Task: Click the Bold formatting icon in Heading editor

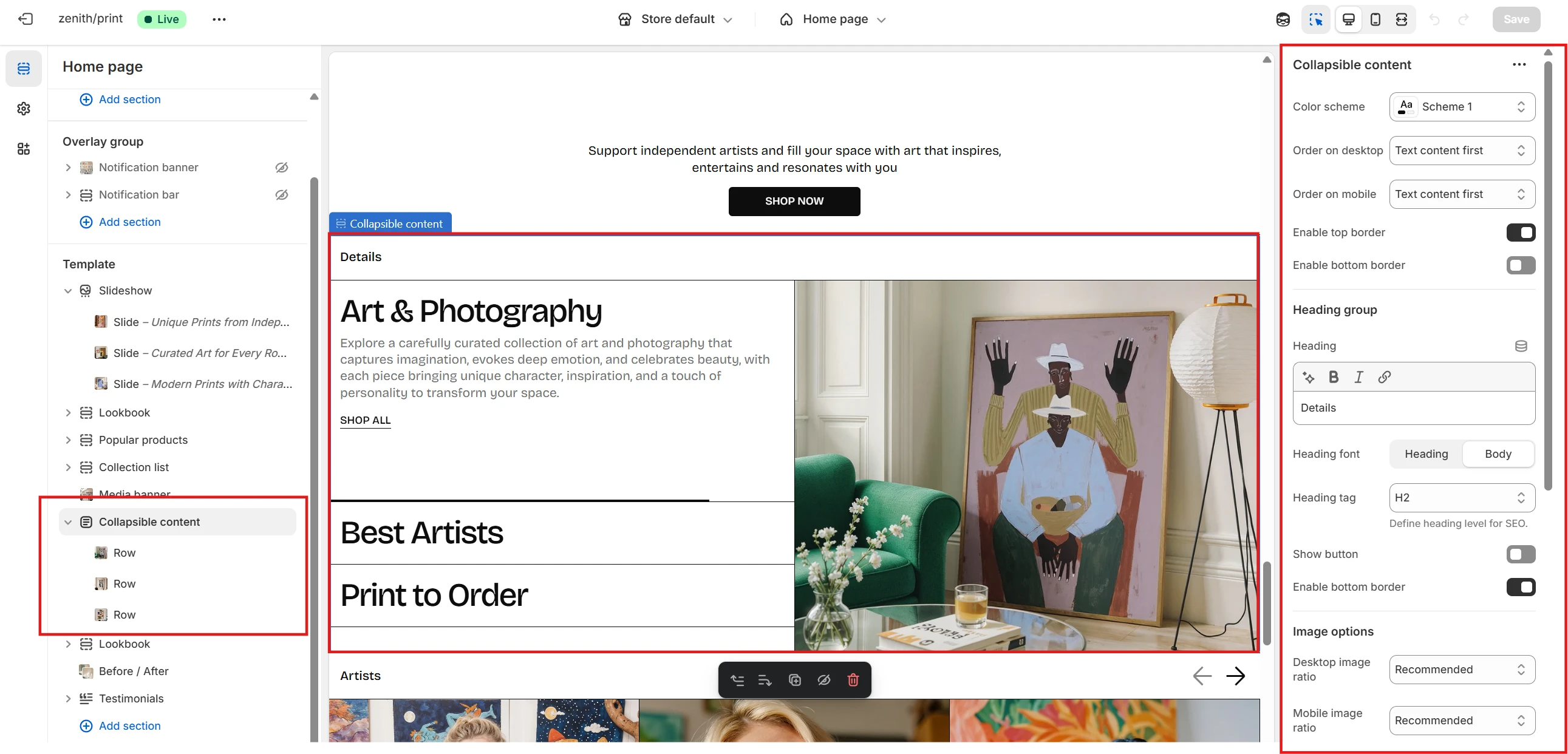Action: (1333, 376)
